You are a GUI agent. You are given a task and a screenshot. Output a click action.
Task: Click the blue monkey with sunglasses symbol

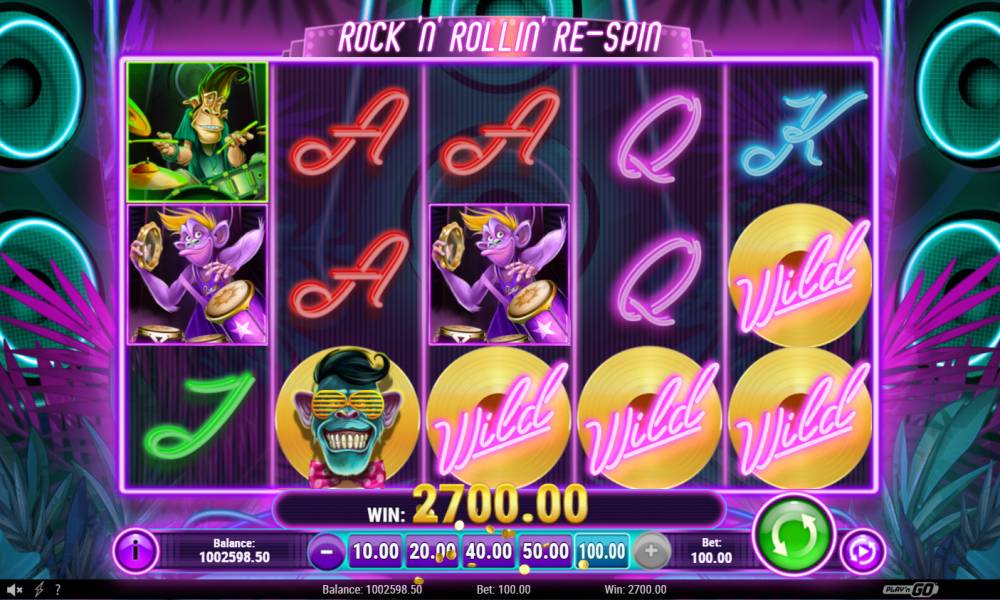click(348, 418)
